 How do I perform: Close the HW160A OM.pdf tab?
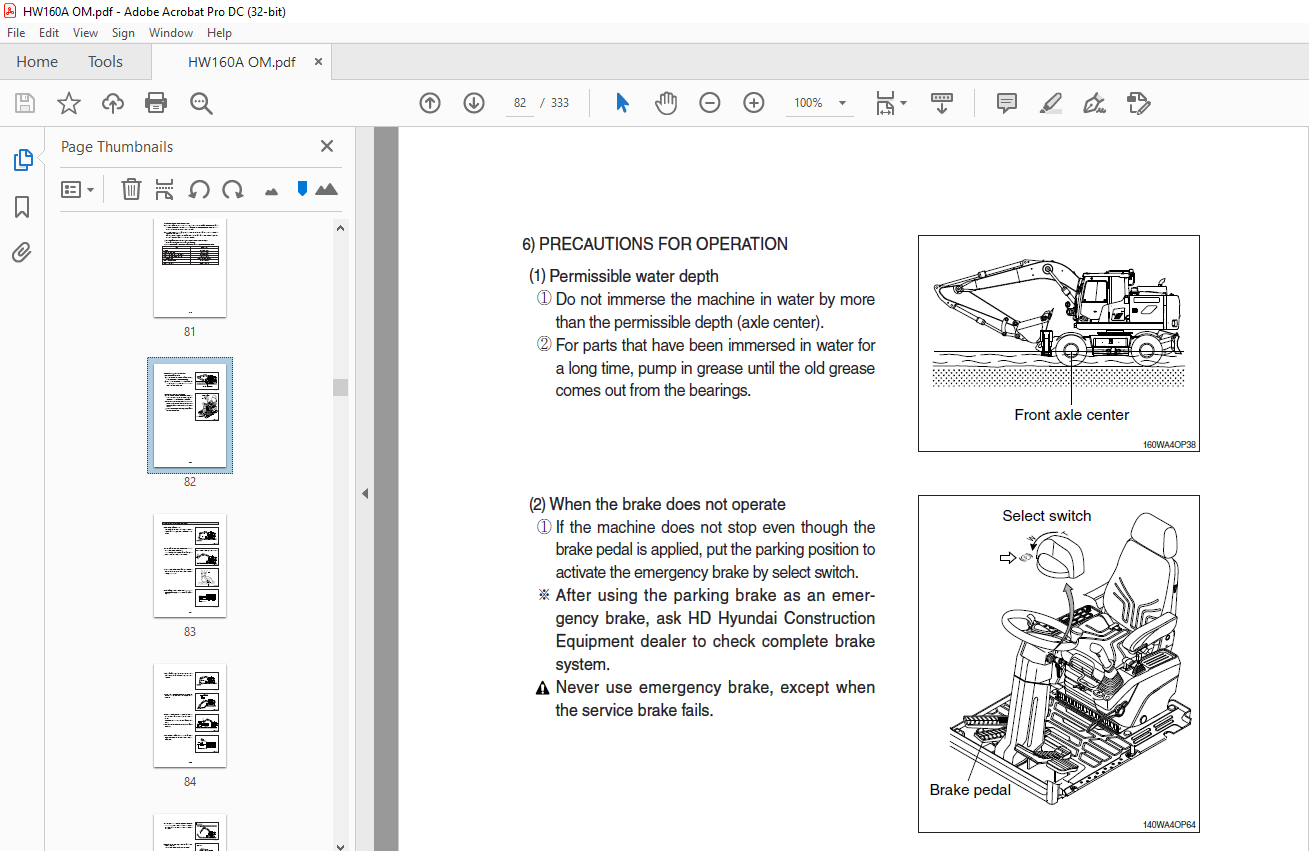318,62
